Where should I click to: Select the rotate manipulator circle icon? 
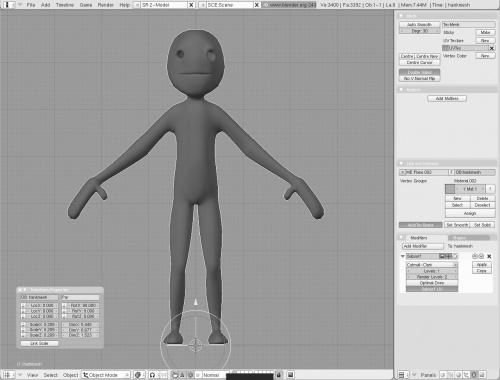(x=190, y=375)
